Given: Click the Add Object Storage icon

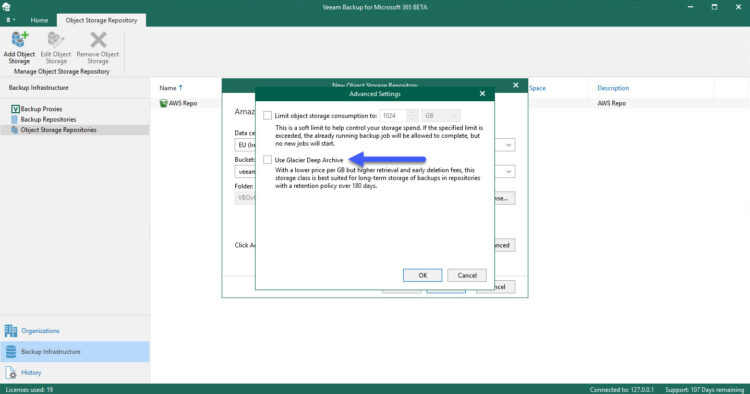Looking at the screenshot, I should coord(19,40).
